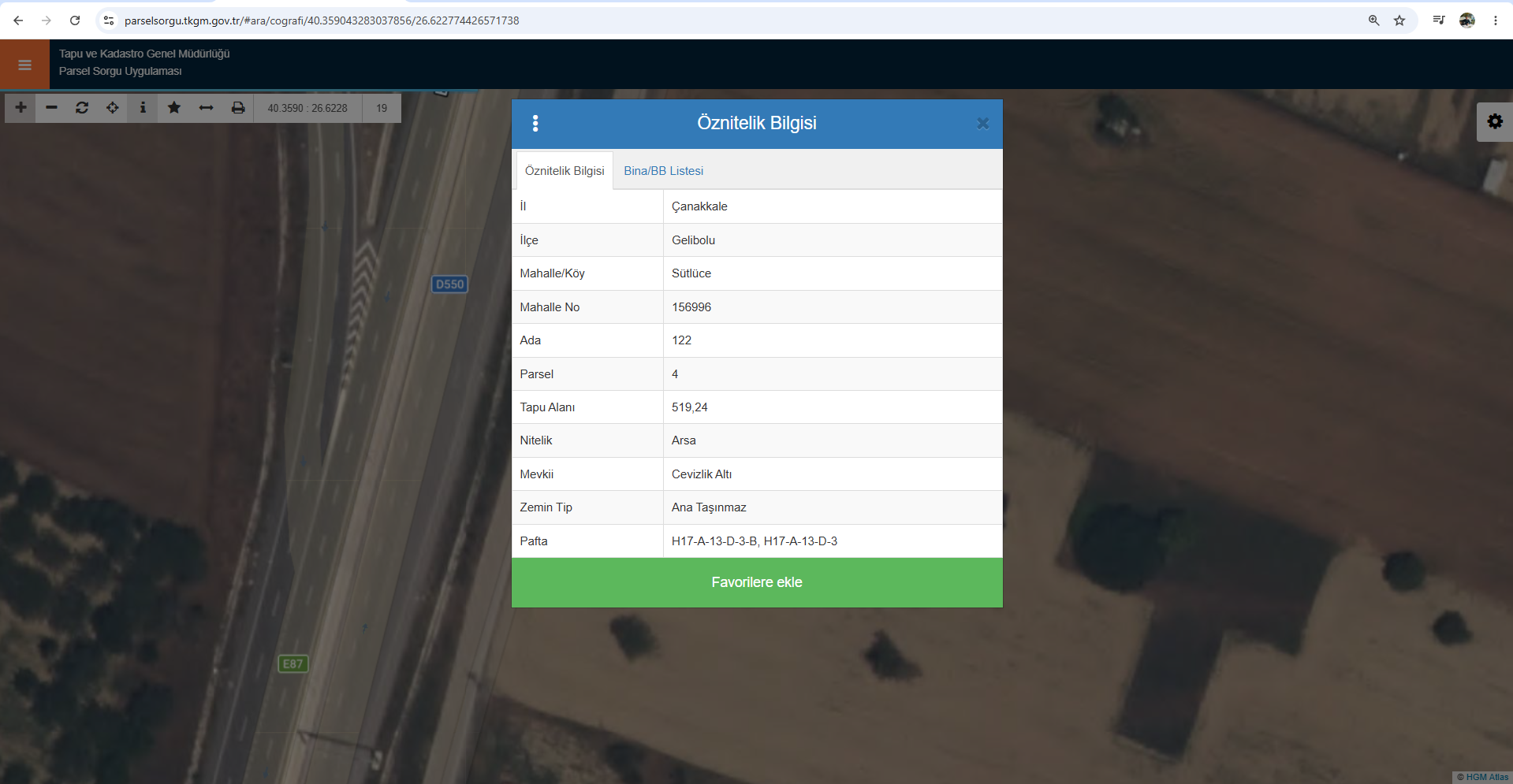The width and height of the screenshot is (1513, 784).
Task: Reload the browser page
Action: coord(75,20)
